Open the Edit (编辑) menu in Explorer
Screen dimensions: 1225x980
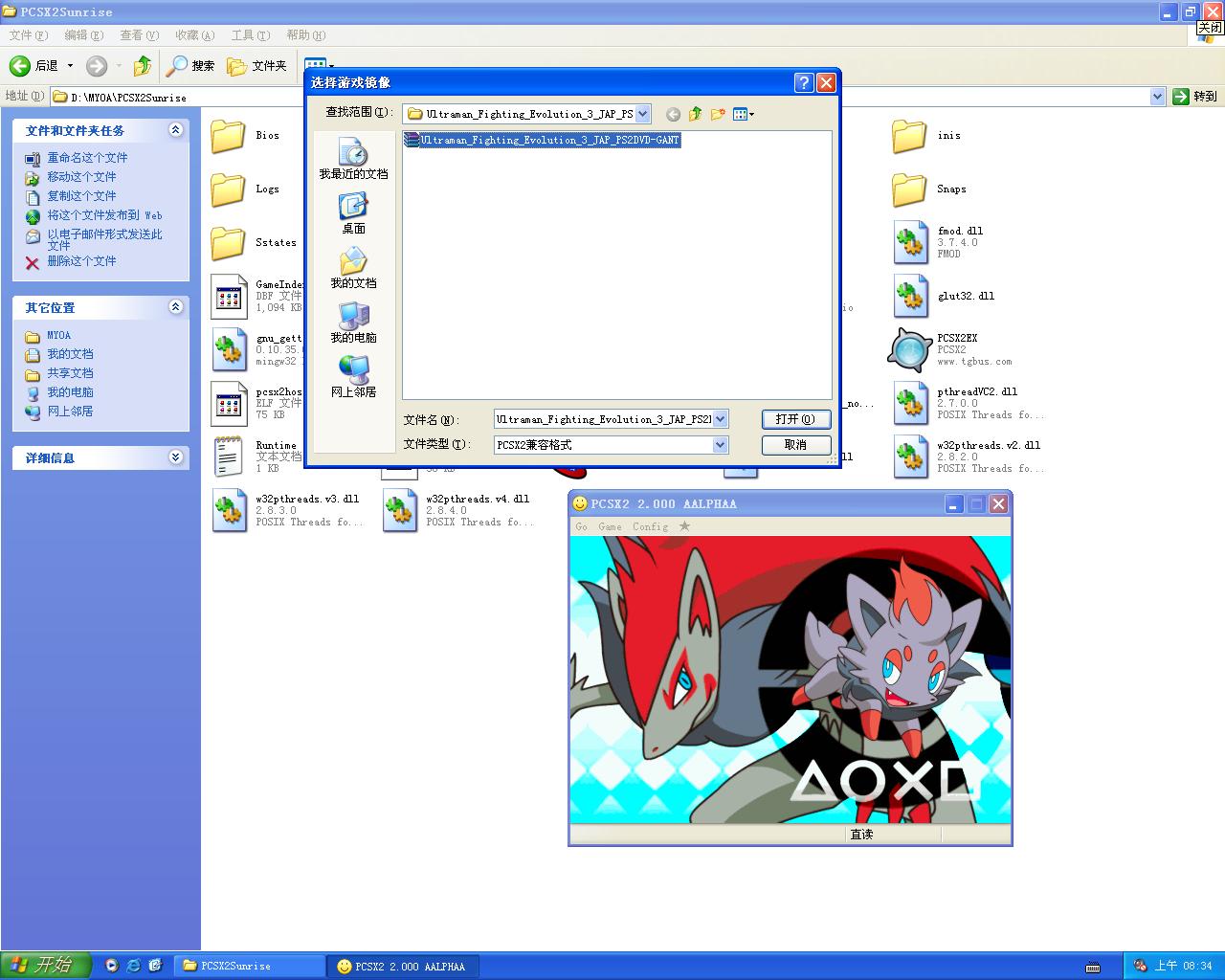tap(83, 35)
